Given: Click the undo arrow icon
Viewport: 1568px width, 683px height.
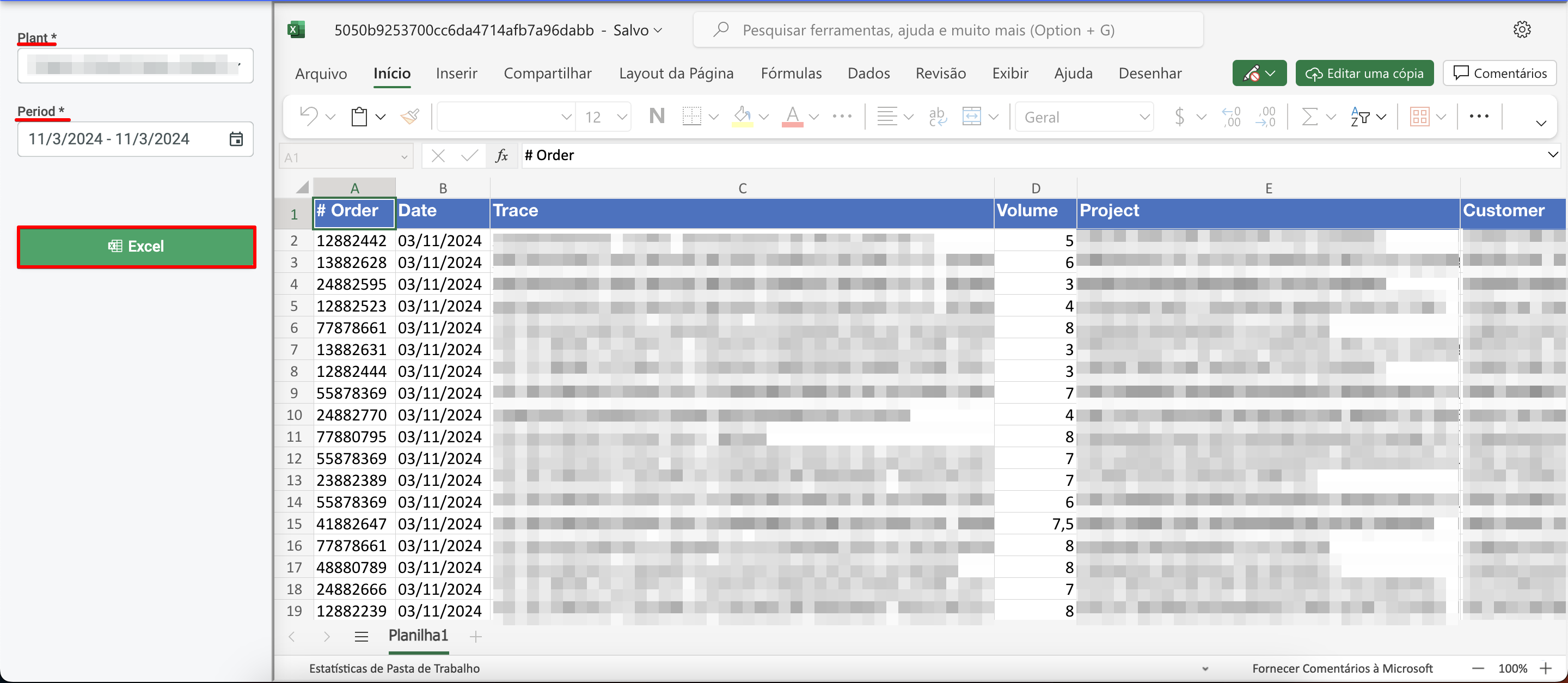Looking at the screenshot, I should [x=309, y=116].
